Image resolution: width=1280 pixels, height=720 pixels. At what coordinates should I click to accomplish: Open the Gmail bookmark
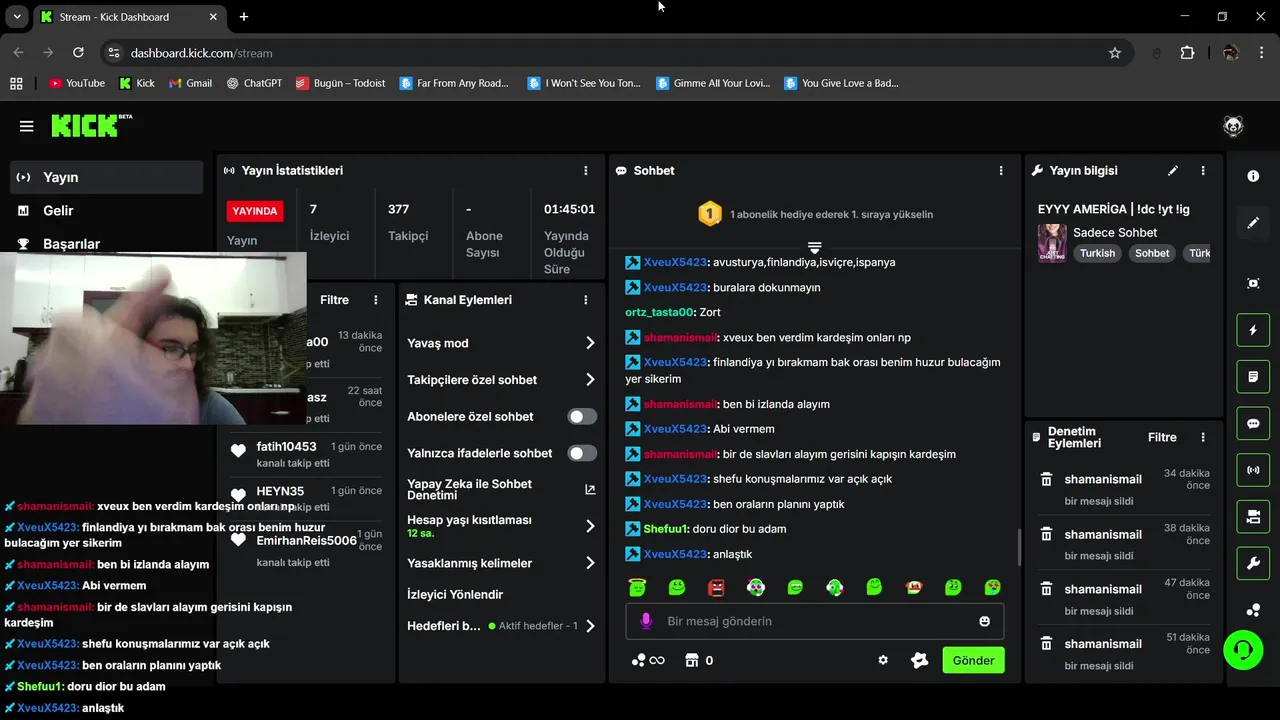[190, 83]
